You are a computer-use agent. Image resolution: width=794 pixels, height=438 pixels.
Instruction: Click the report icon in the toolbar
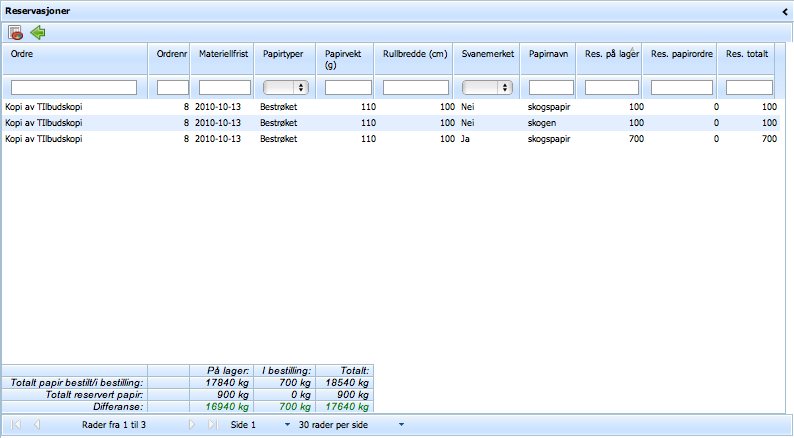tap(15, 33)
